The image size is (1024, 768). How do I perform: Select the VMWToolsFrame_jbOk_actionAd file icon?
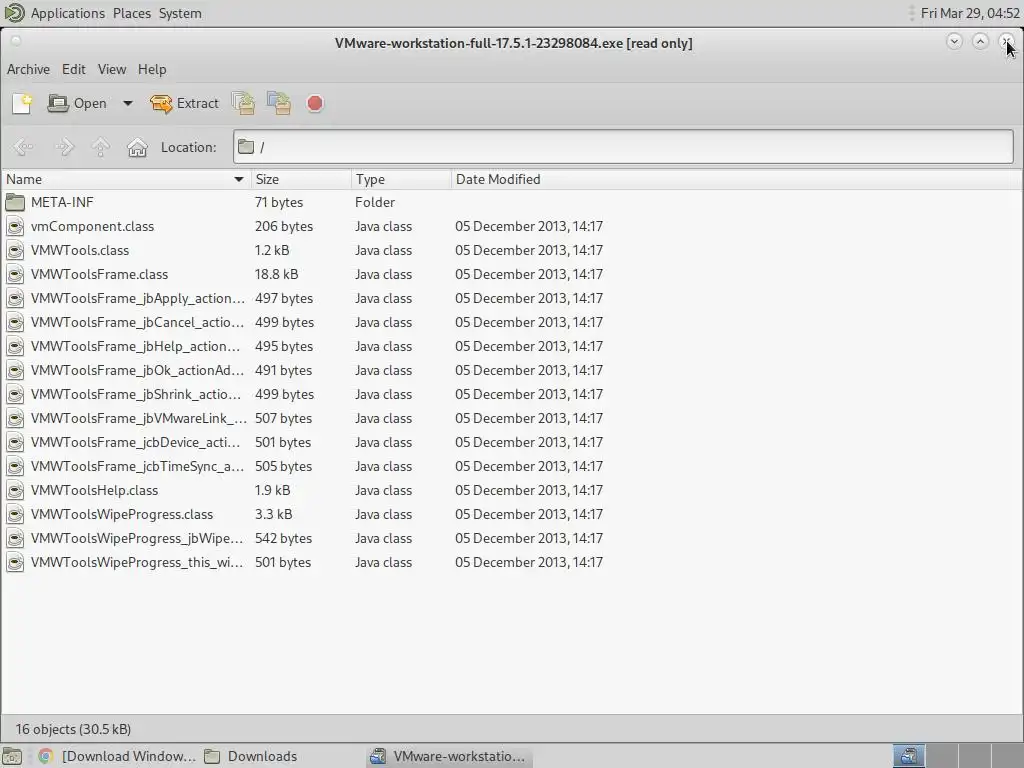15,370
